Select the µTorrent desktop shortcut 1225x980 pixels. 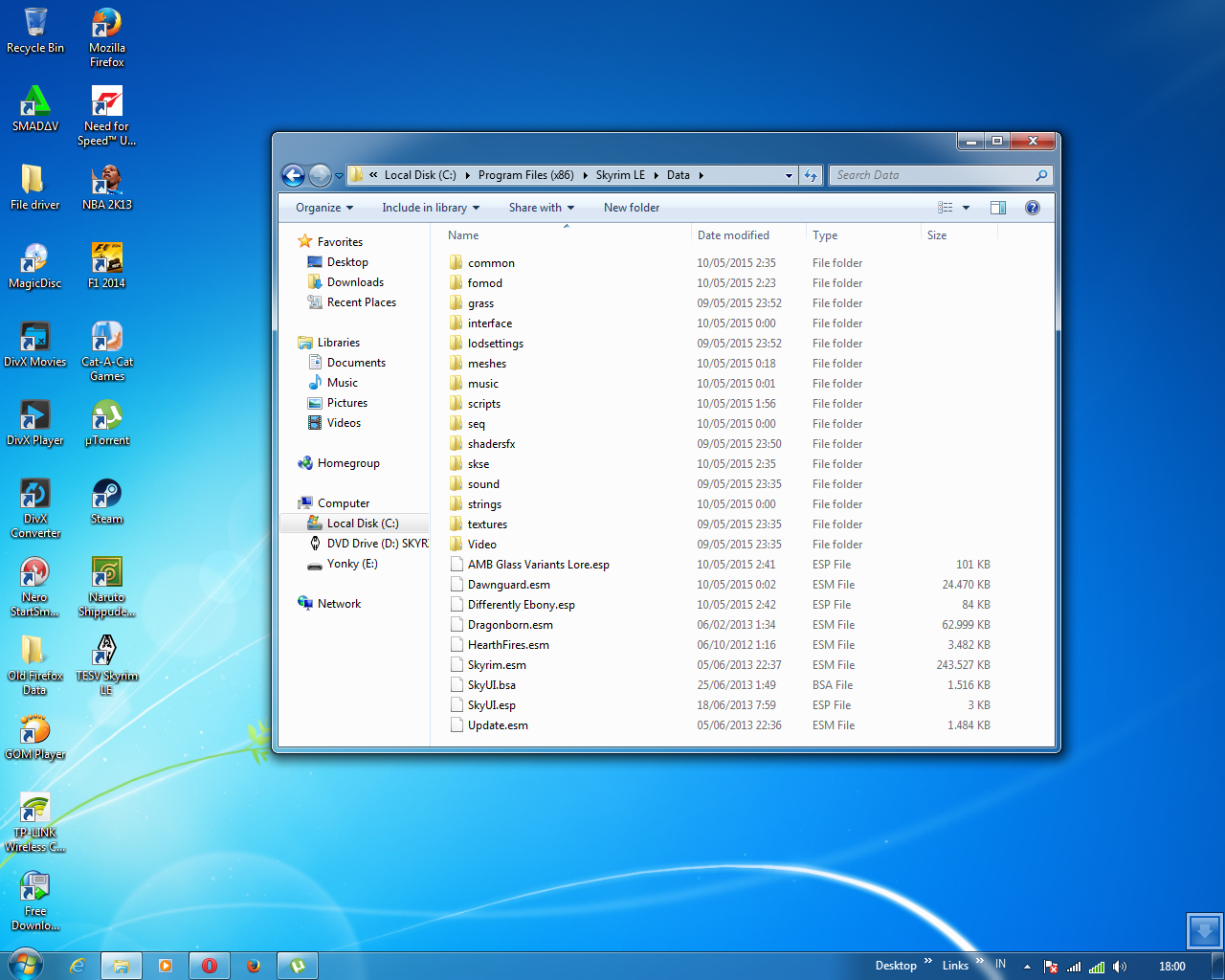107,423
